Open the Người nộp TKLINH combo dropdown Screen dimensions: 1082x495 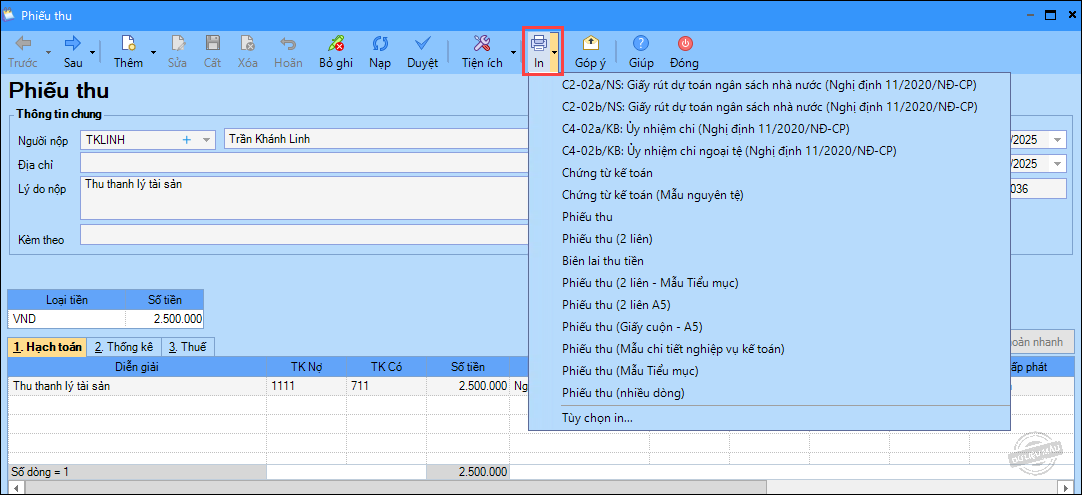206,139
